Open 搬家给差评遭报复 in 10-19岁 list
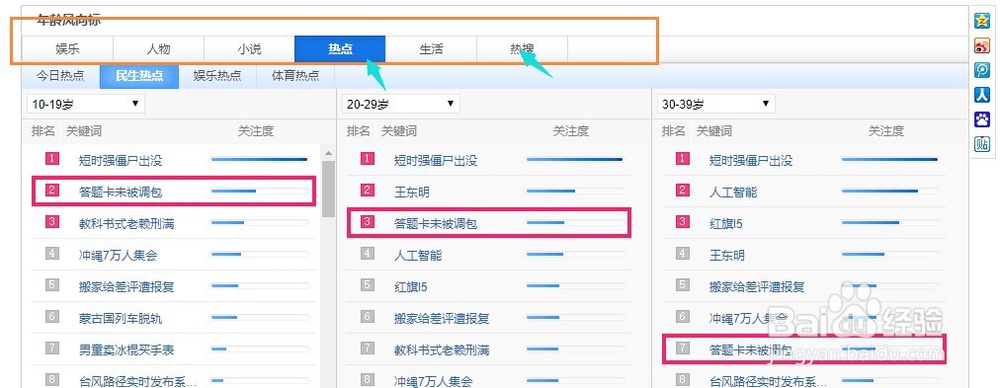Viewport: 1000px width, 388px height. point(126,287)
